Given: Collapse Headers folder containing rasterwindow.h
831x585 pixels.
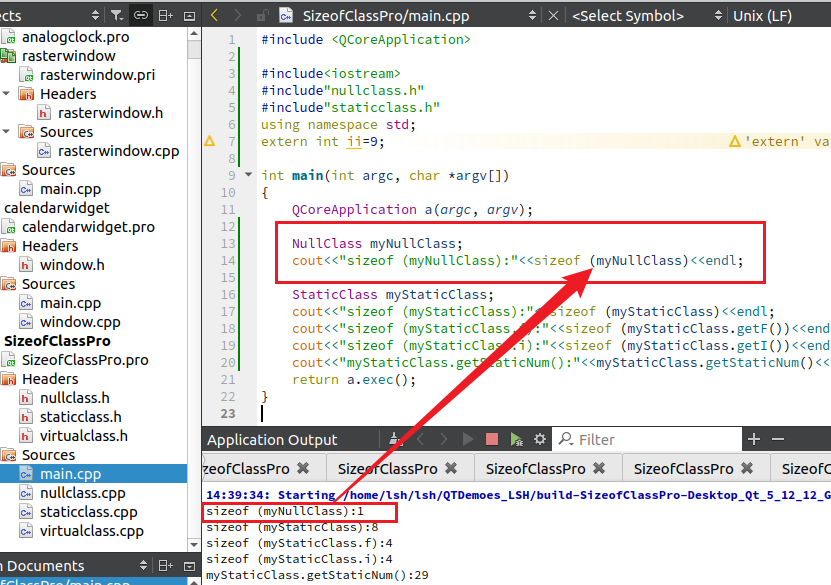Looking at the screenshot, I should 6,94.
